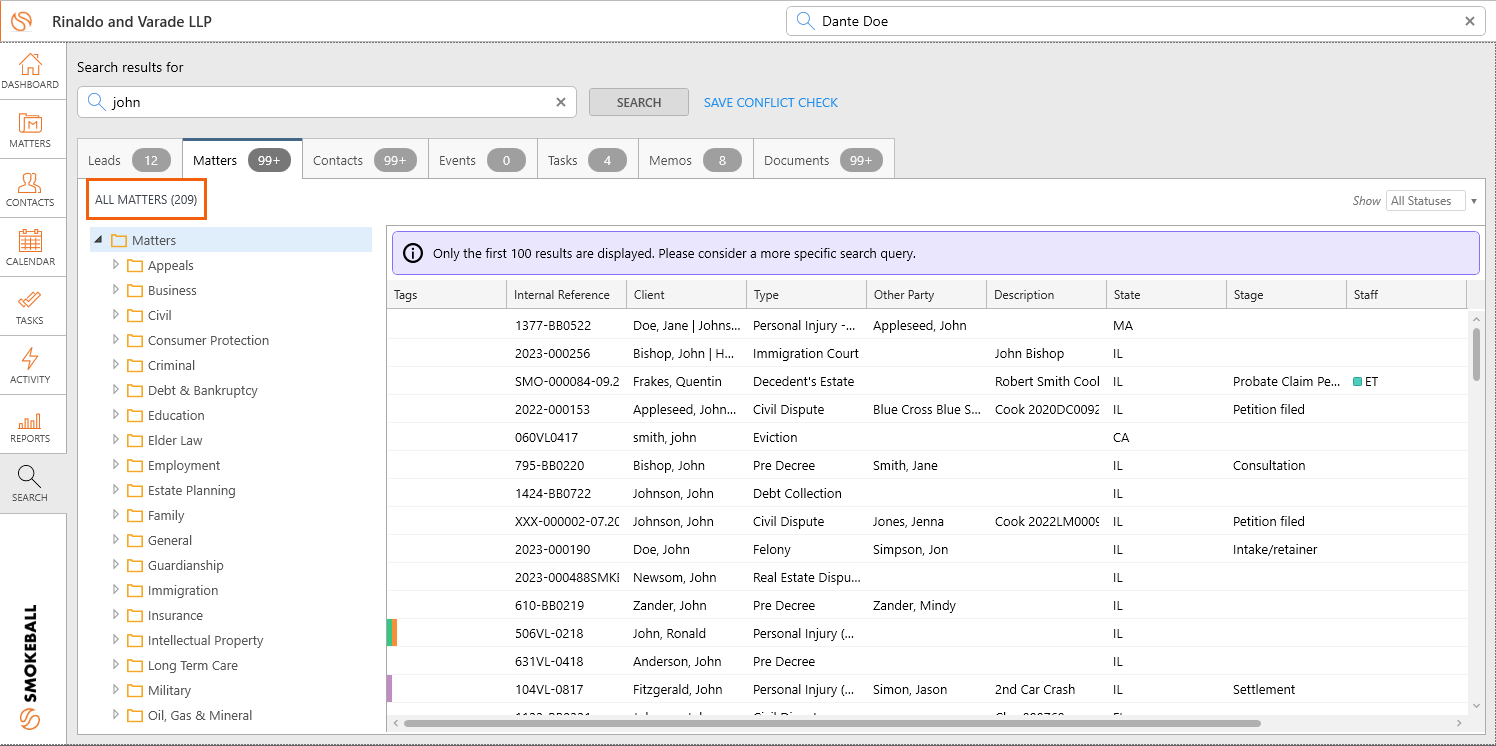1496x746 pixels.
Task: Sort by the Type column header
Action: coord(807,295)
